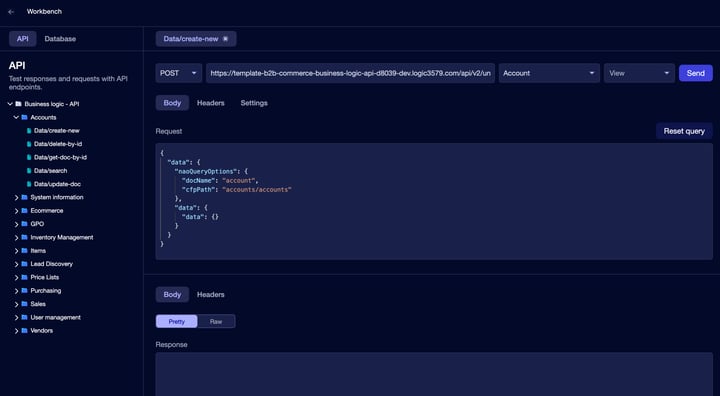
Task: Expand the Items folder chevron
Action: point(16,251)
